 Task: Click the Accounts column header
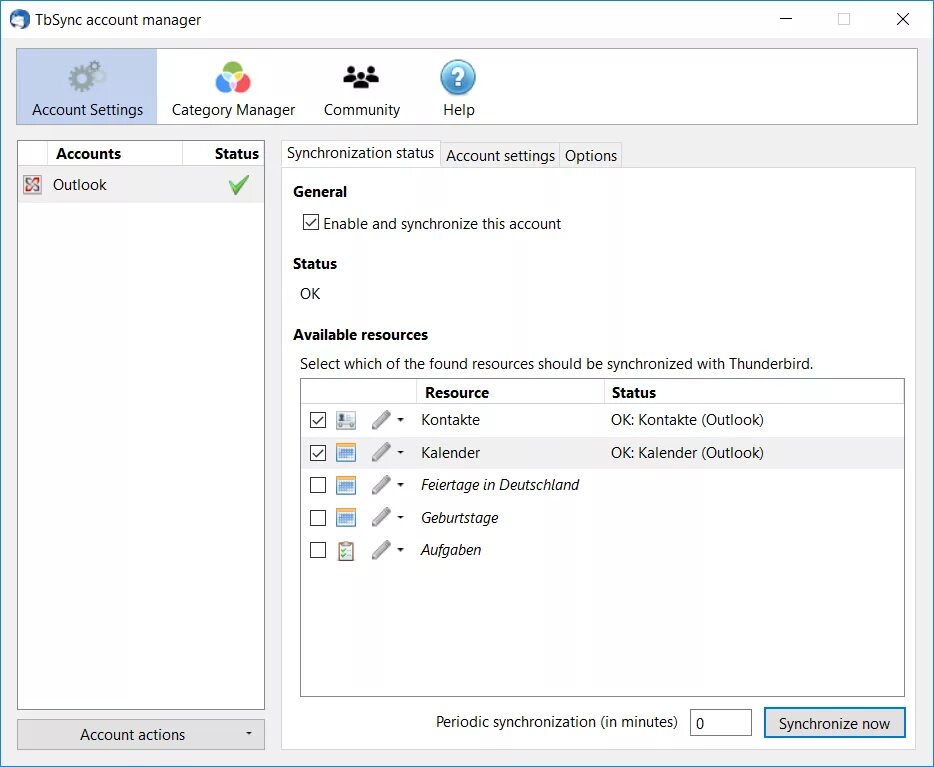pyautogui.click(x=114, y=154)
